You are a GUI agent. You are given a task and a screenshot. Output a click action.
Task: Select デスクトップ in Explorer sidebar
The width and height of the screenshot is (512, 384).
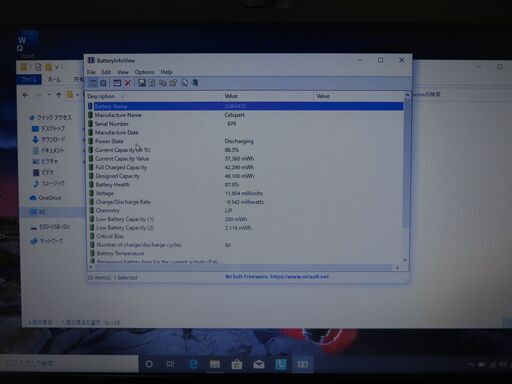48,129
